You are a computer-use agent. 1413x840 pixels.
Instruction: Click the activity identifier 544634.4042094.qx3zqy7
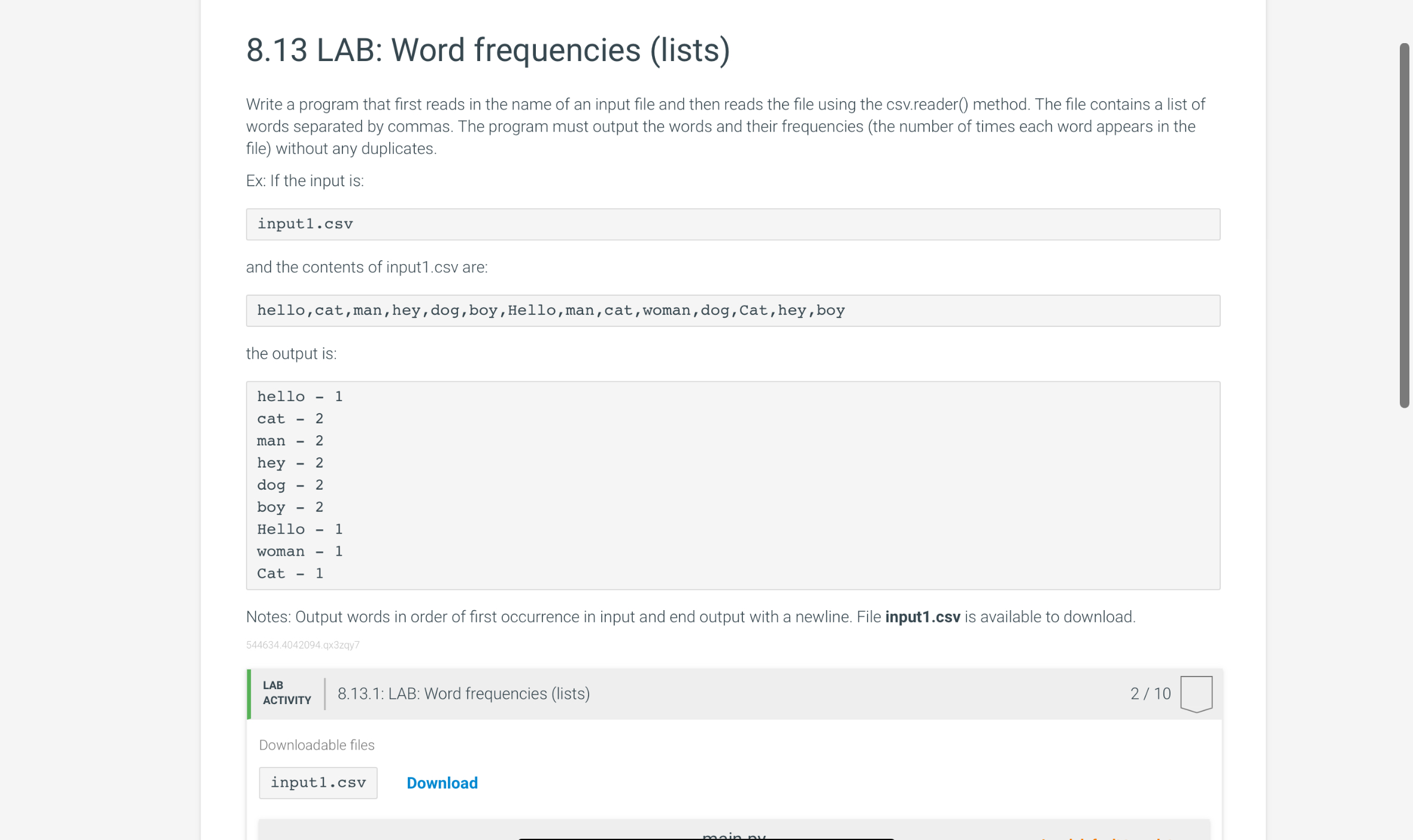point(303,645)
